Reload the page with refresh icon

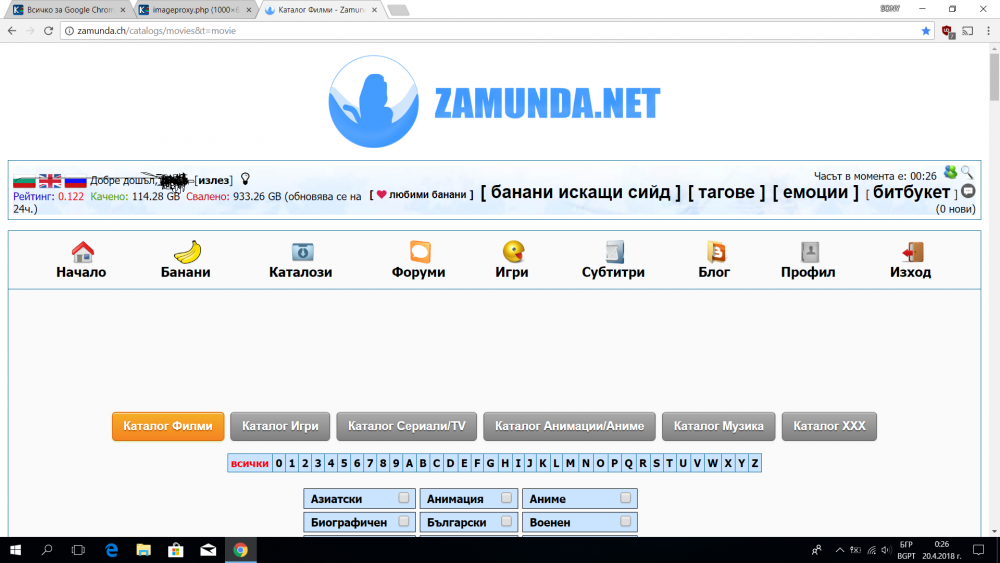pos(48,31)
